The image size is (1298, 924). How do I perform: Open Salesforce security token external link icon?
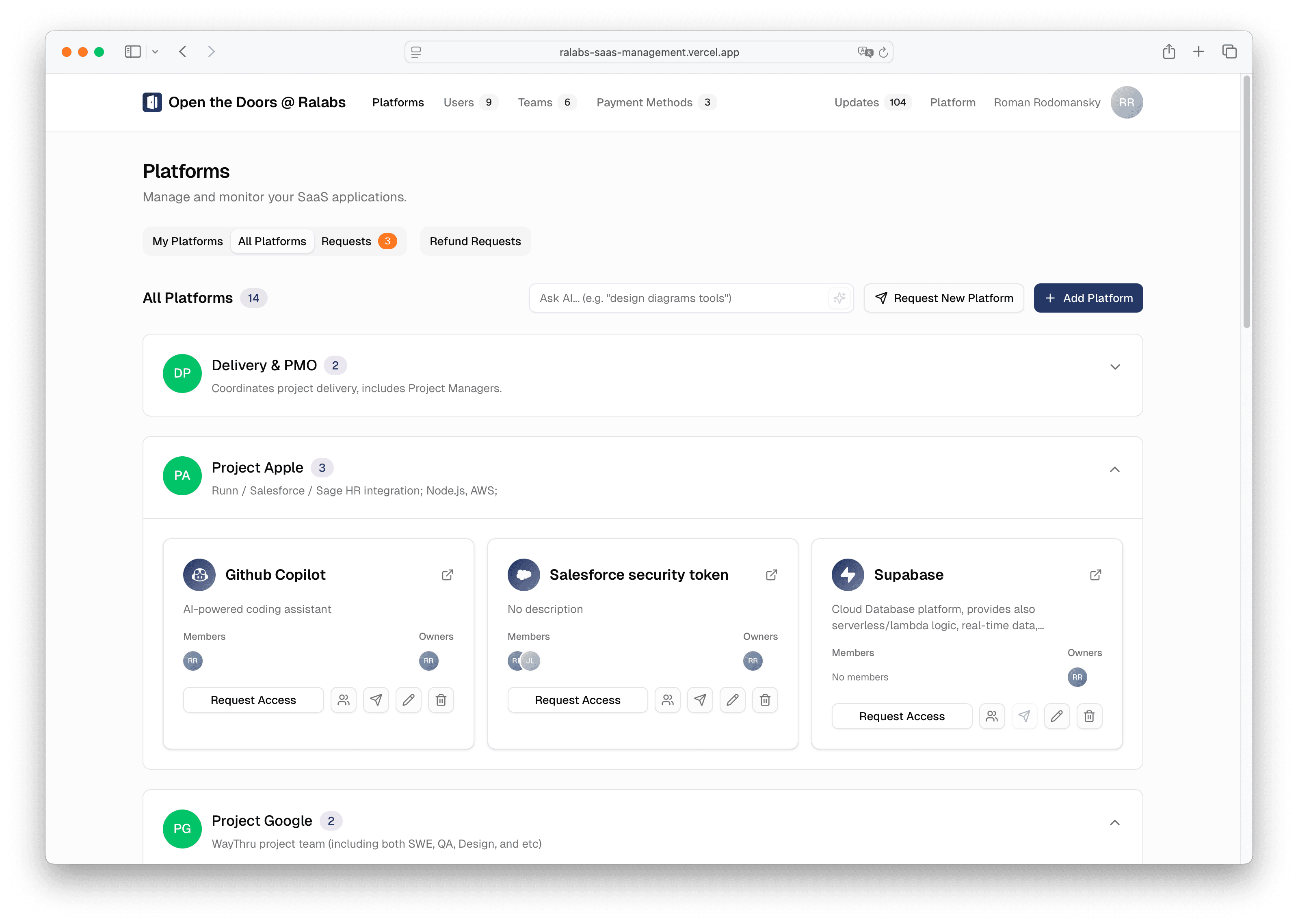click(x=772, y=574)
